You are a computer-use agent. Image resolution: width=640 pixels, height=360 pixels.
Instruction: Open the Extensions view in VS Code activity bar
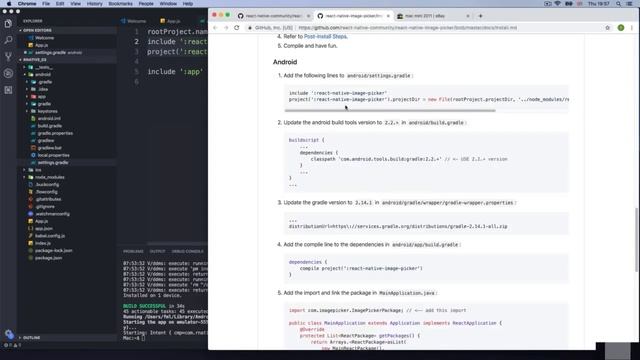[x=8, y=90]
